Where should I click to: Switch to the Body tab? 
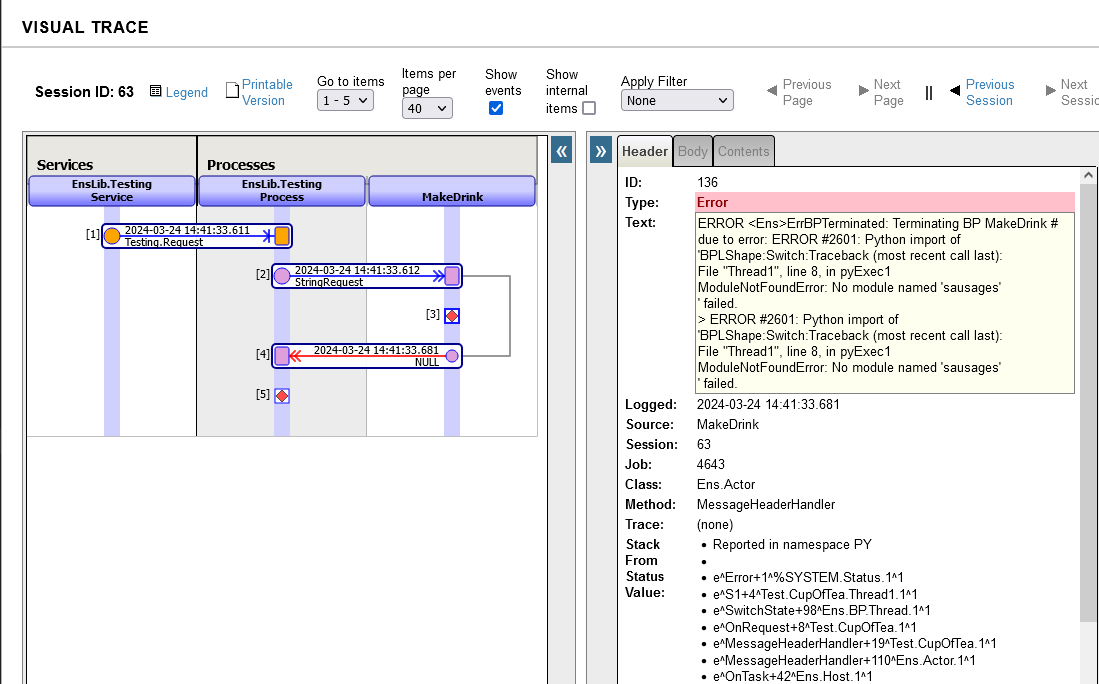(693, 152)
